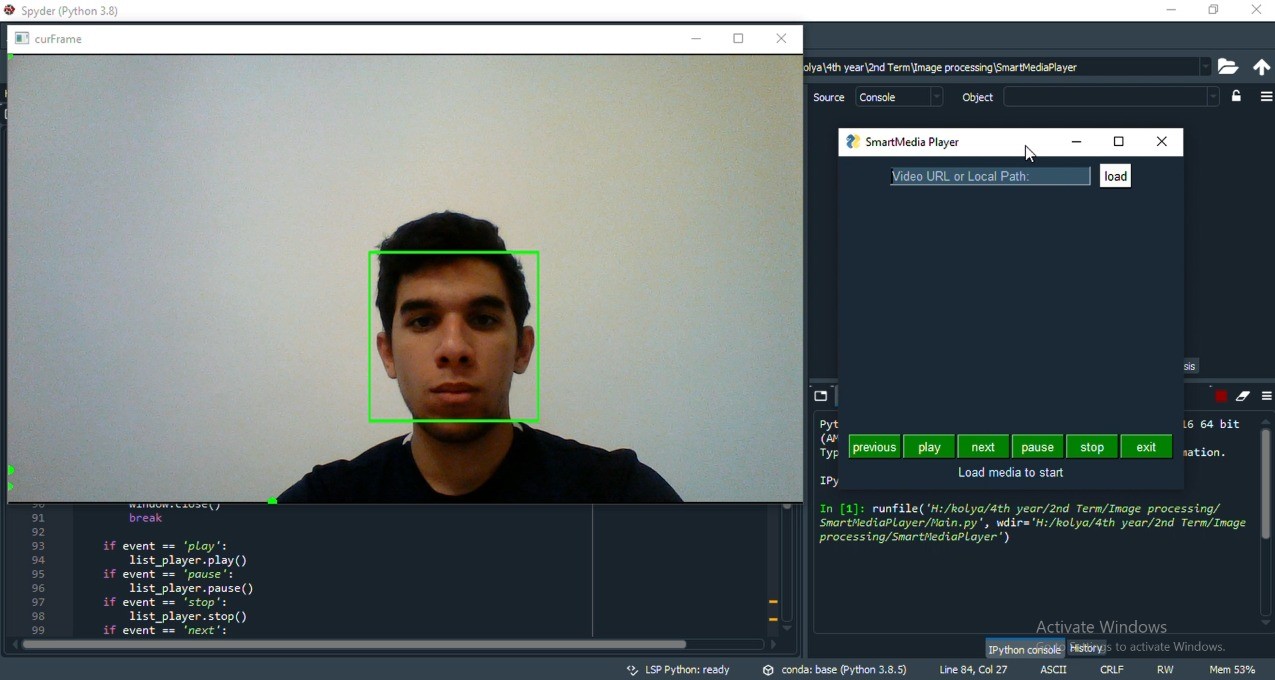Click the red interrupt kernel icon
The image size is (1275, 680).
[x=1220, y=396]
